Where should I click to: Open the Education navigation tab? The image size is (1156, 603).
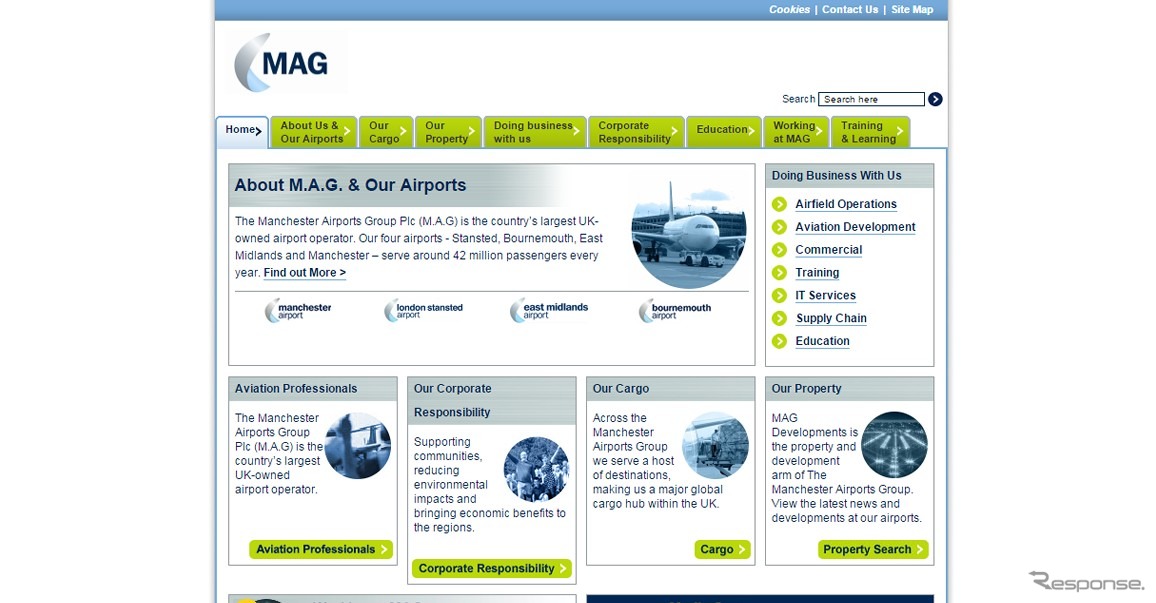click(724, 132)
